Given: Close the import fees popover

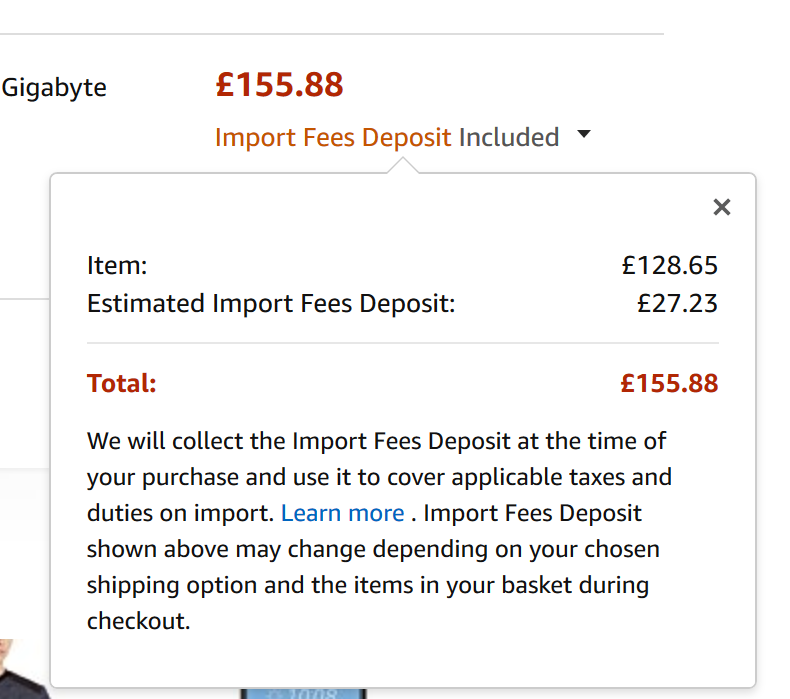Looking at the screenshot, I should (x=721, y=207).
